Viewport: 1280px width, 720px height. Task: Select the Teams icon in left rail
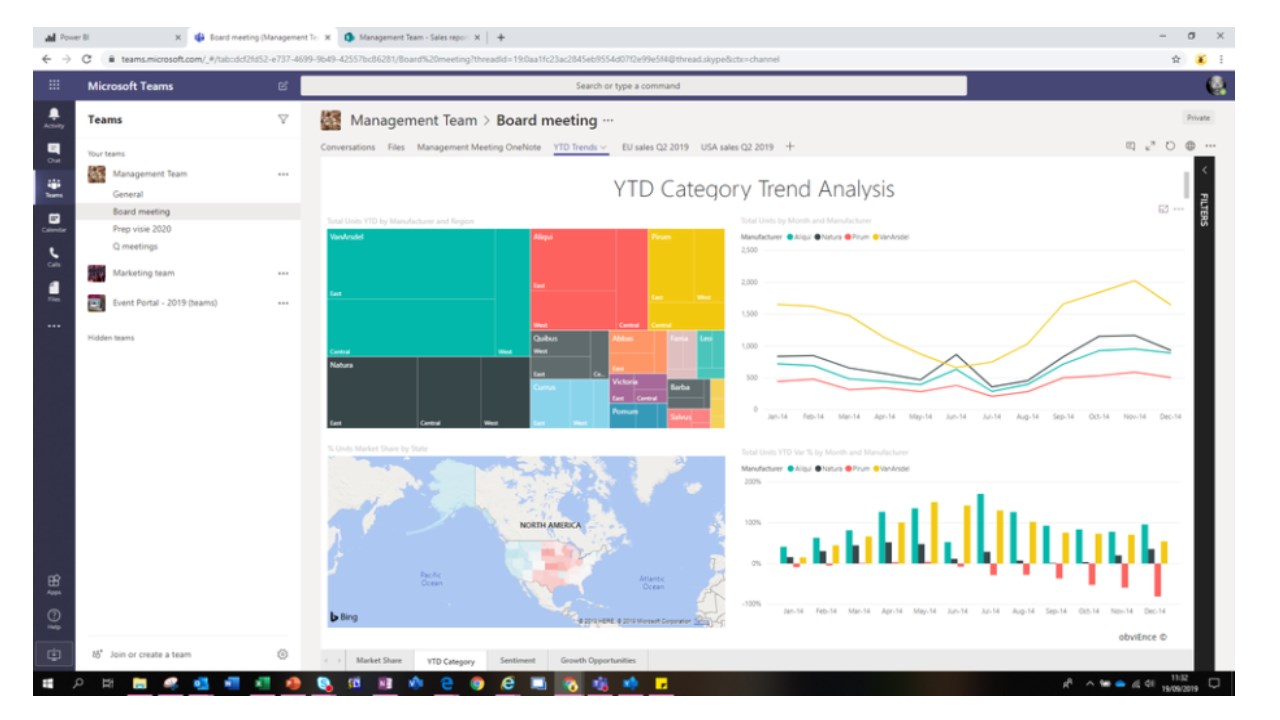click(x=54, y=187)
